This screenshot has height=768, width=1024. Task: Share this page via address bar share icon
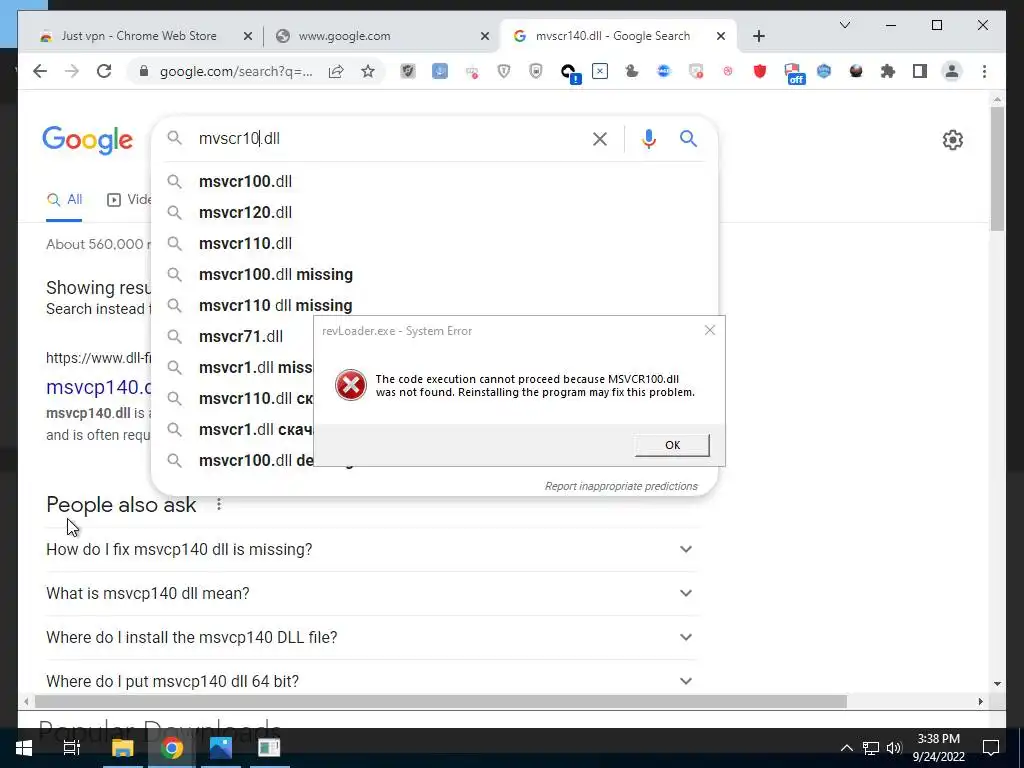[x=336, y=71]
